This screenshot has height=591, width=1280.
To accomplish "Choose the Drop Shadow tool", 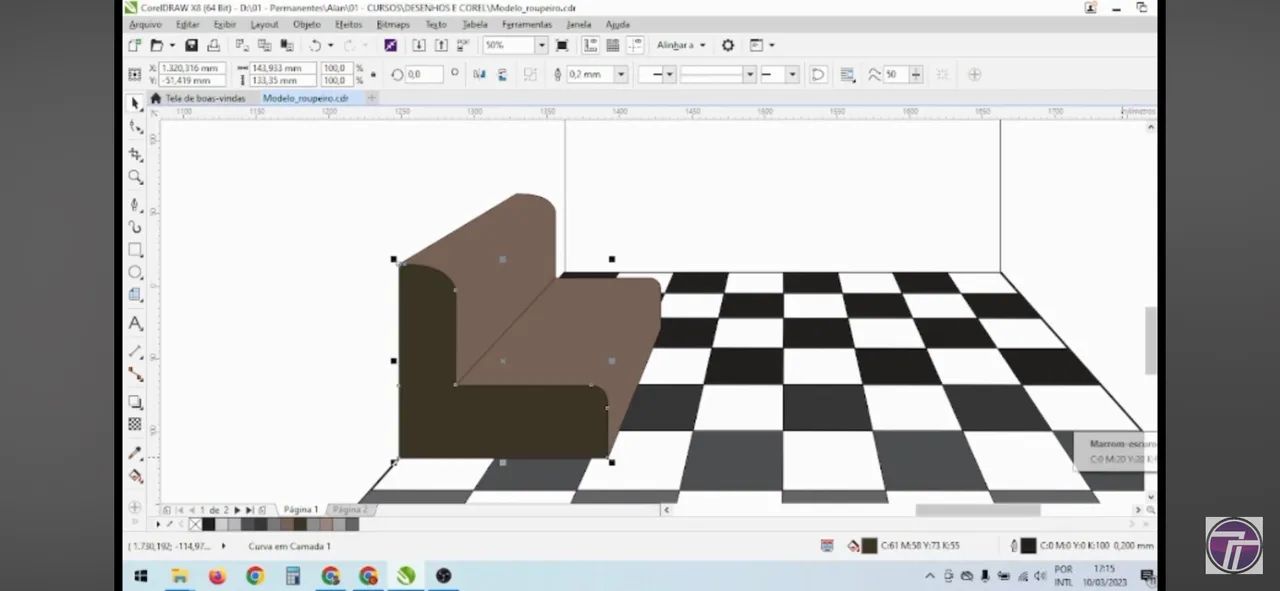I will coord(135,402).
